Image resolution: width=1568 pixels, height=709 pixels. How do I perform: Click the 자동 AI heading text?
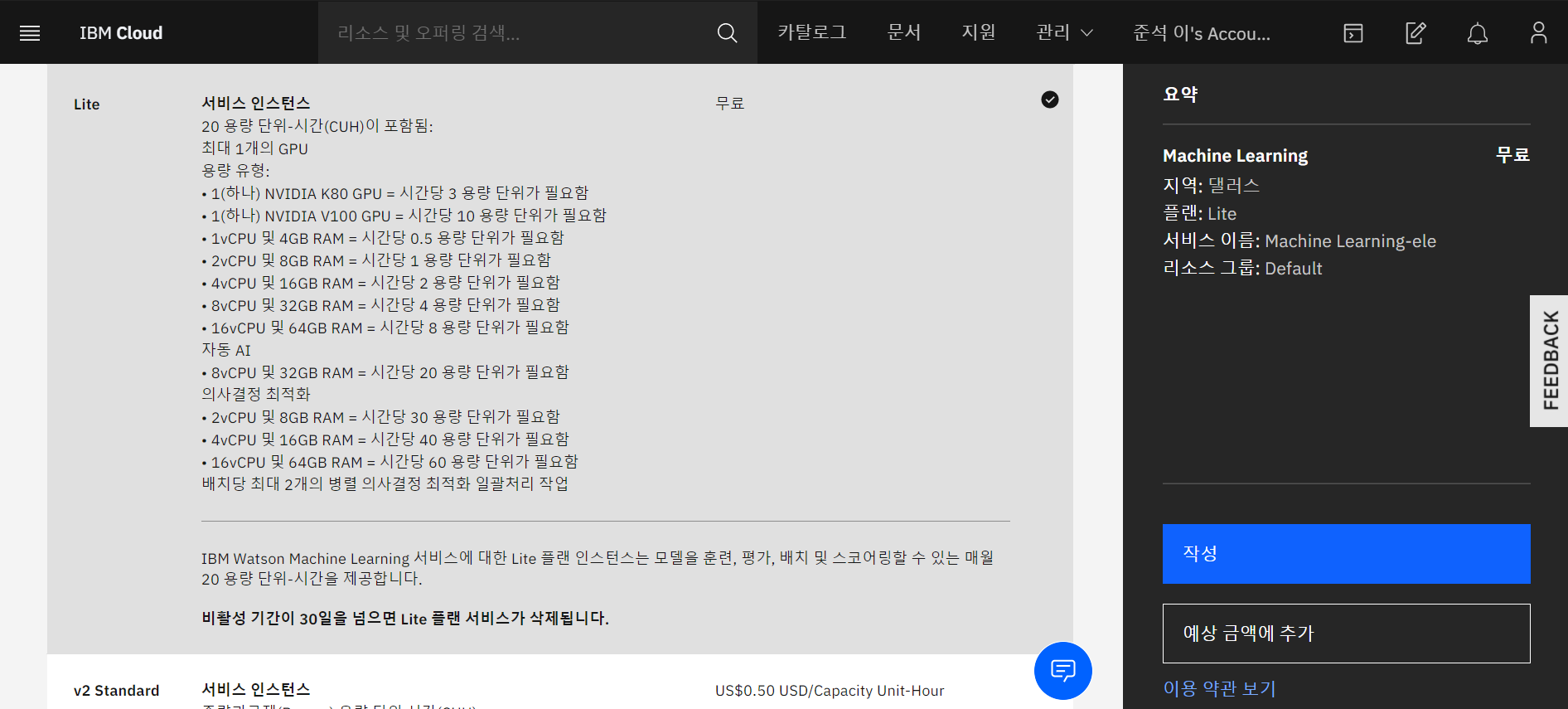tap(226, 350)
